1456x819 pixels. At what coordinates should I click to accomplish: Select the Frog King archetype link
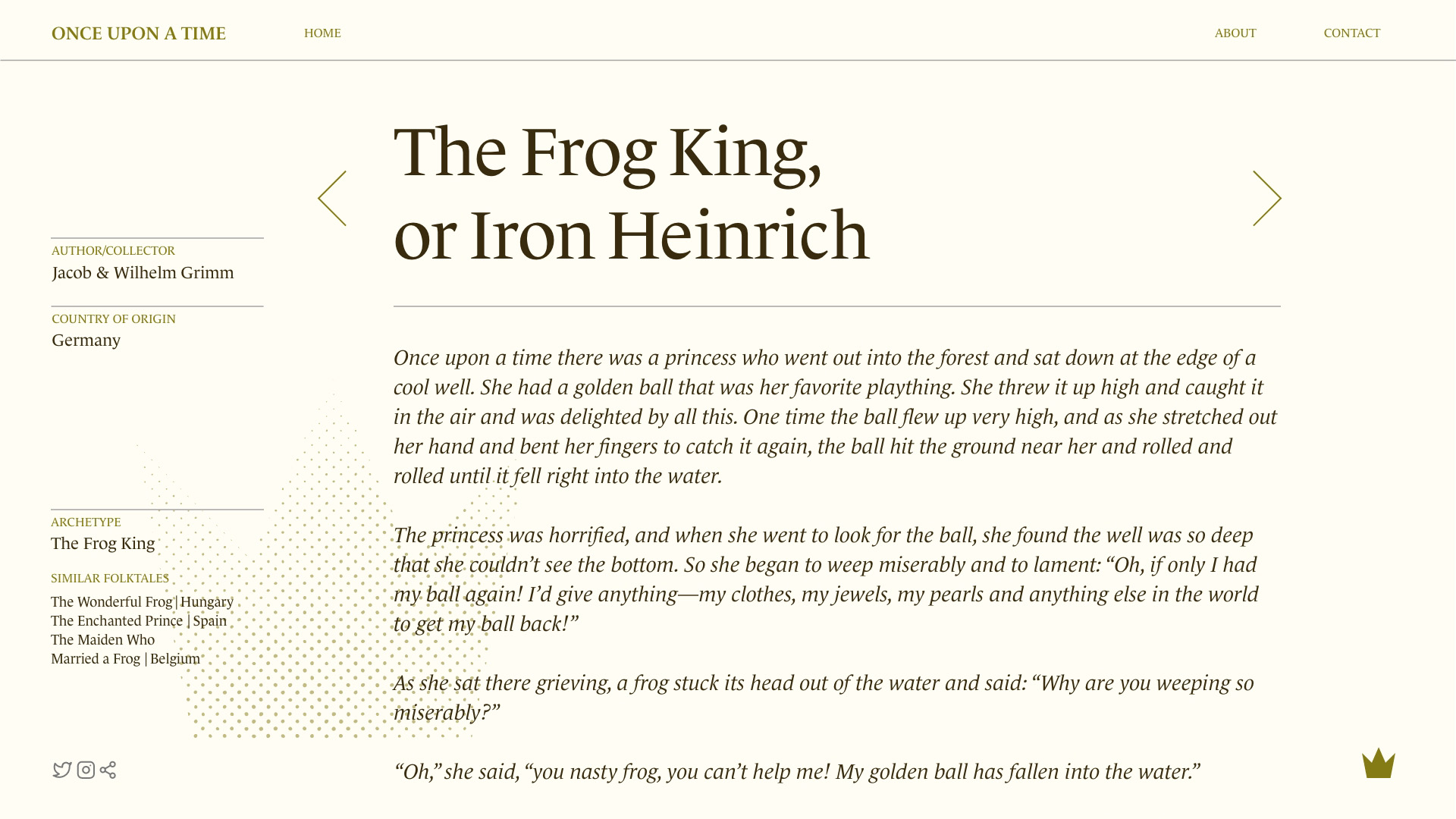tap(103, 544)
